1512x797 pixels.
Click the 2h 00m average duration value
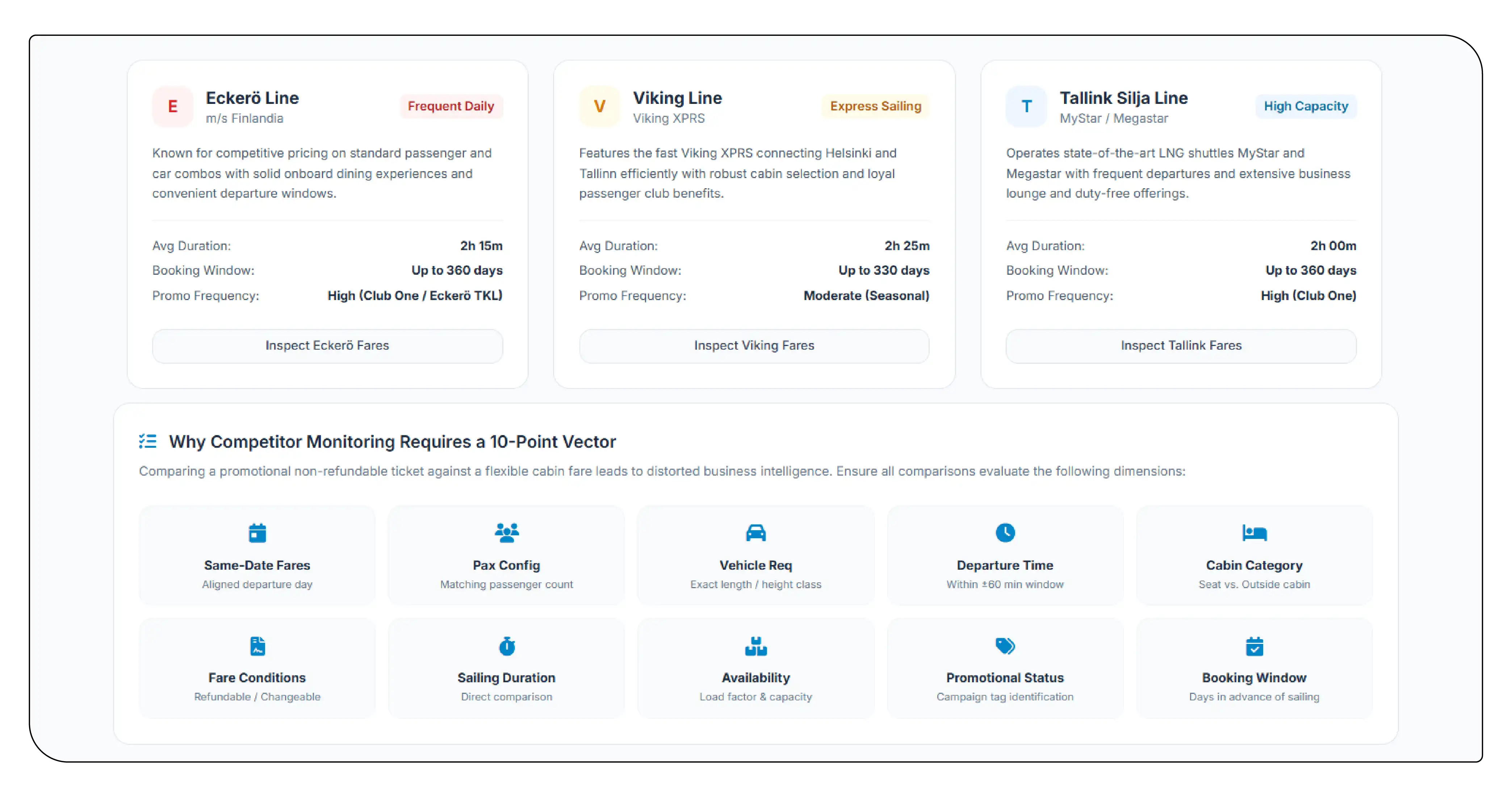(1333, 246)
